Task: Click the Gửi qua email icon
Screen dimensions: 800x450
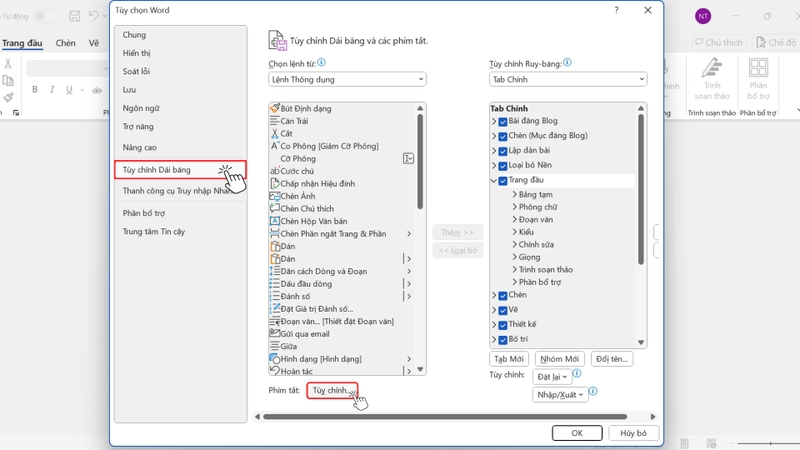Action: point(274,334)
